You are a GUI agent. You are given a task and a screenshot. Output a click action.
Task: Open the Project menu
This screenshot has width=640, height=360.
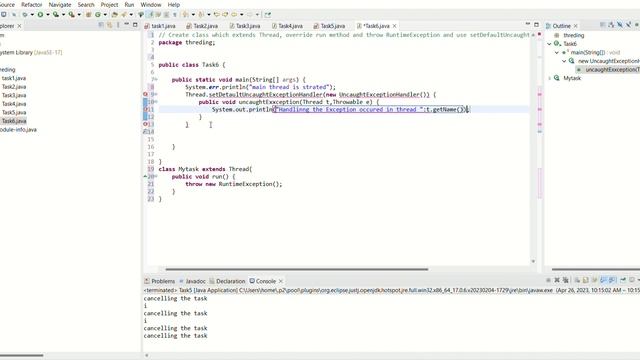point(109,4)
